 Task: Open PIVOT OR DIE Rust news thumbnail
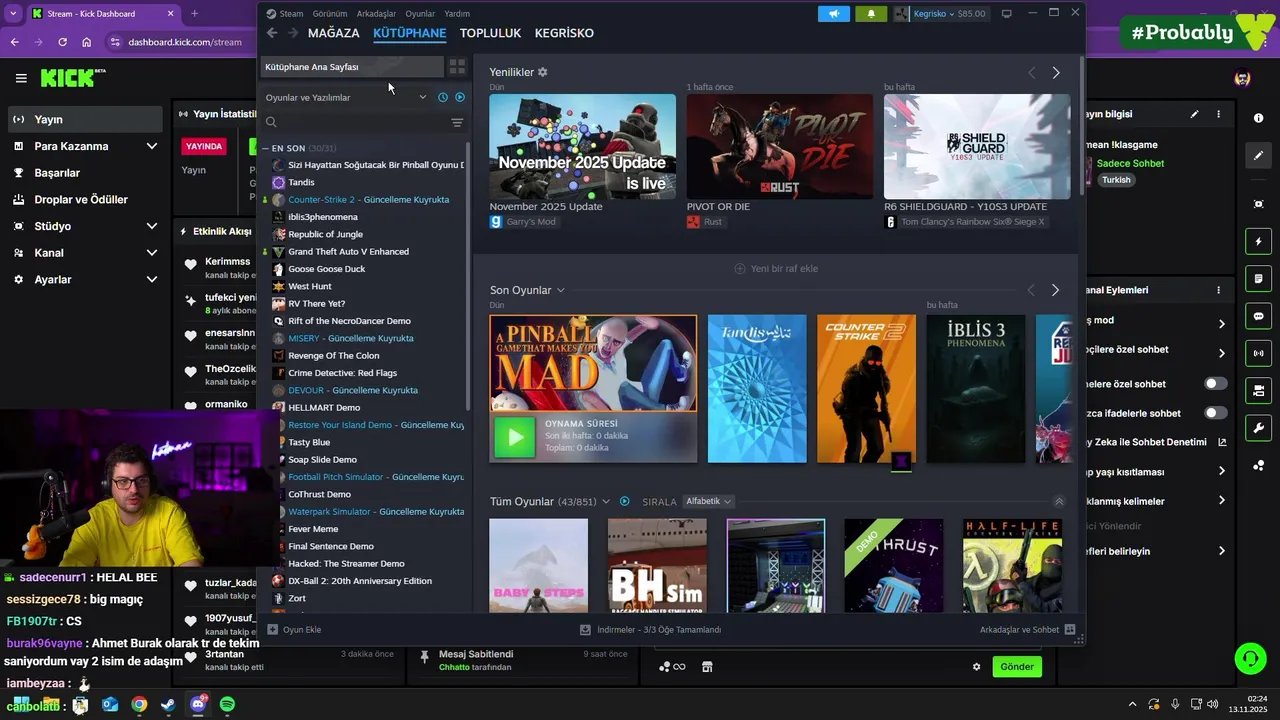780,147
